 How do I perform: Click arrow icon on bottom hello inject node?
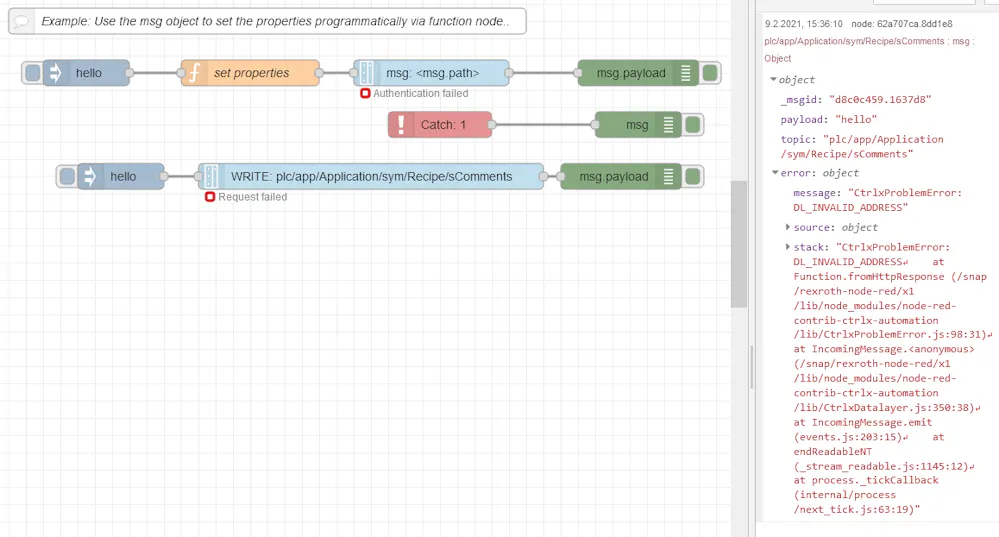pyautogui.click(x=89, y=176)
